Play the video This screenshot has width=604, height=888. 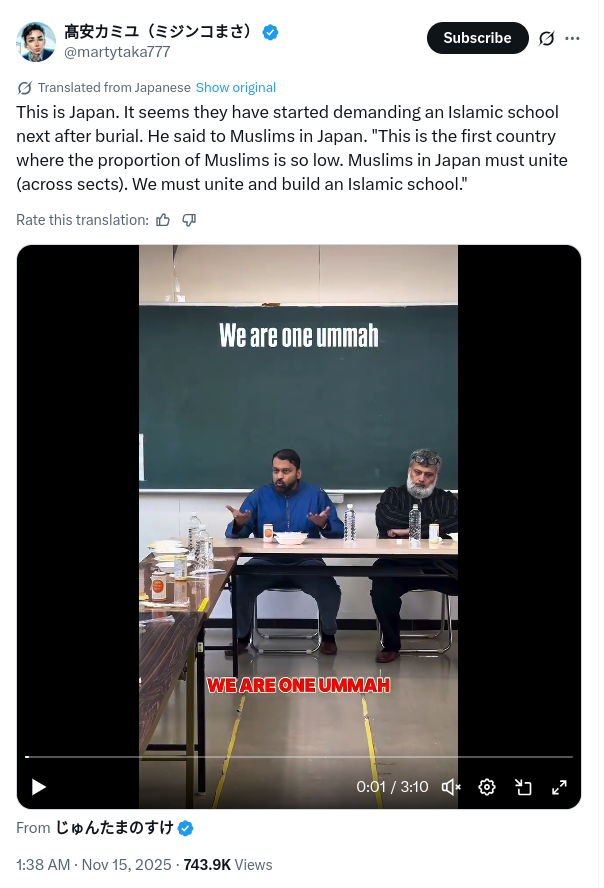pyautogui.click(x=38, y=787)
